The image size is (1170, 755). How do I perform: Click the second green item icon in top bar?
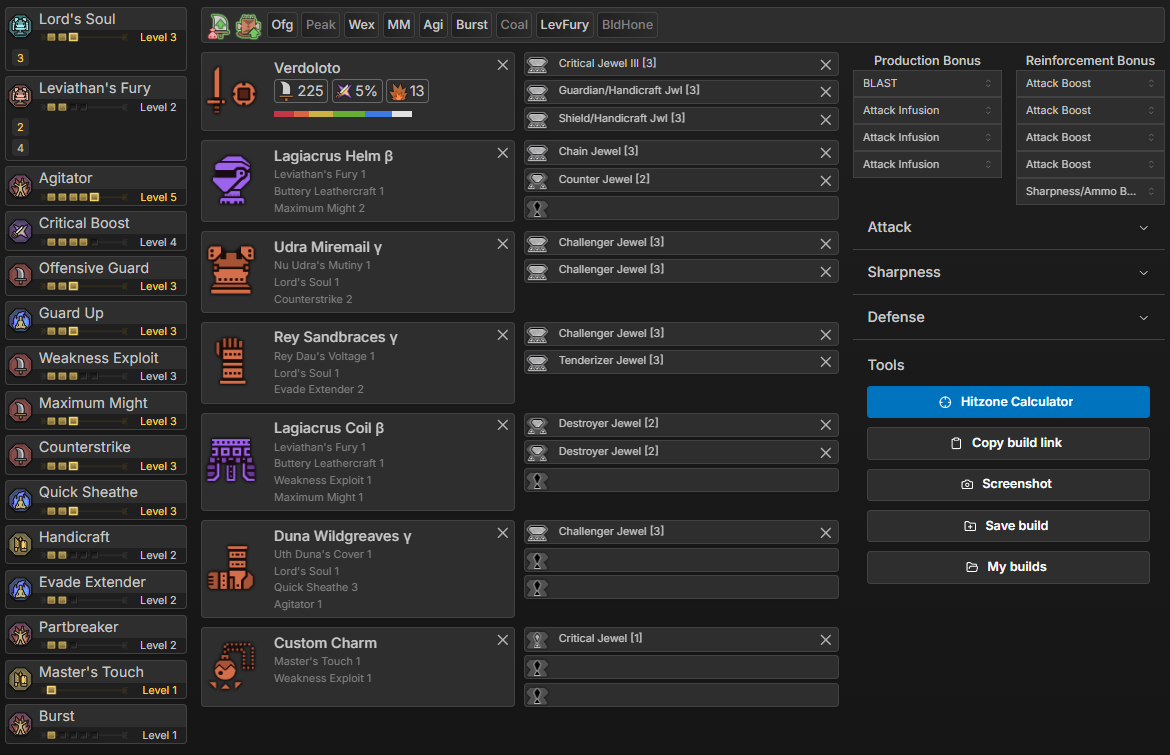248,25
